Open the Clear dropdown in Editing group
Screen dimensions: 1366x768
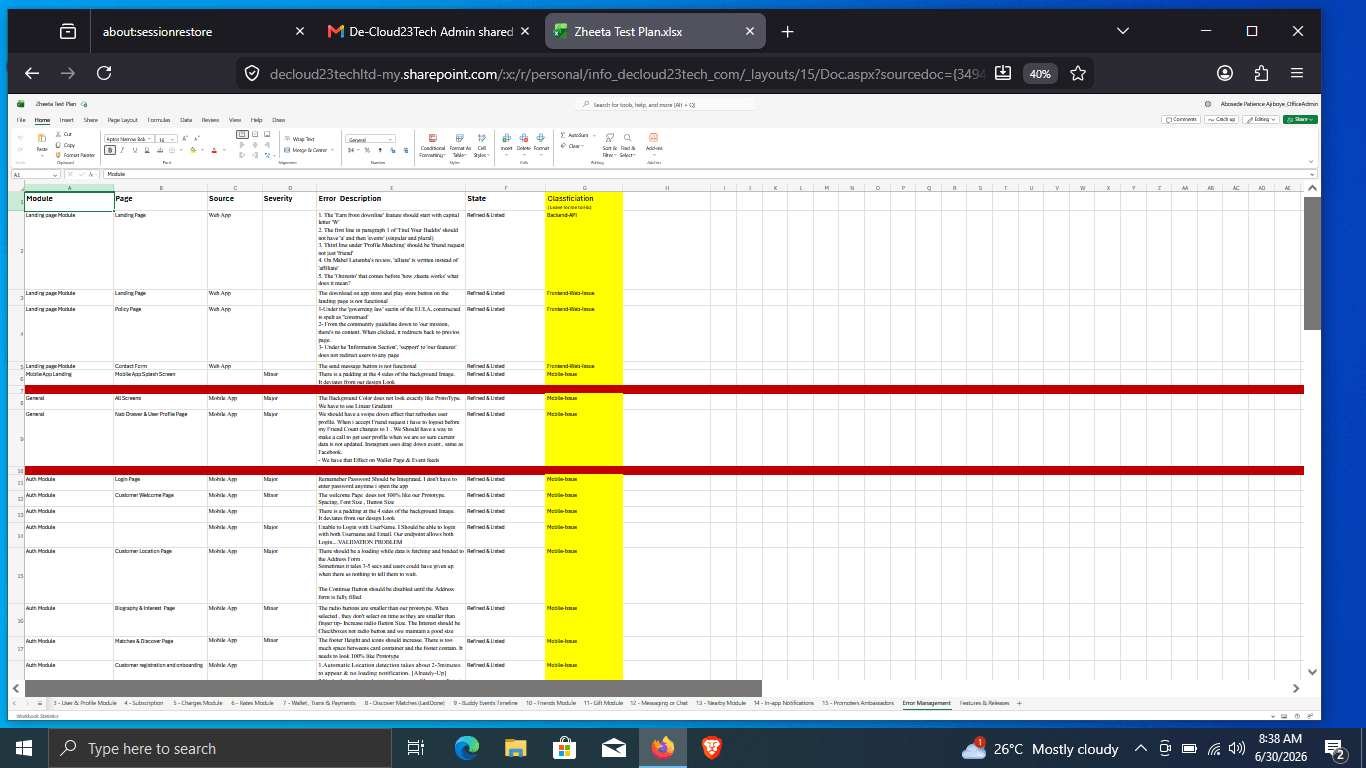tap(572, 146)
